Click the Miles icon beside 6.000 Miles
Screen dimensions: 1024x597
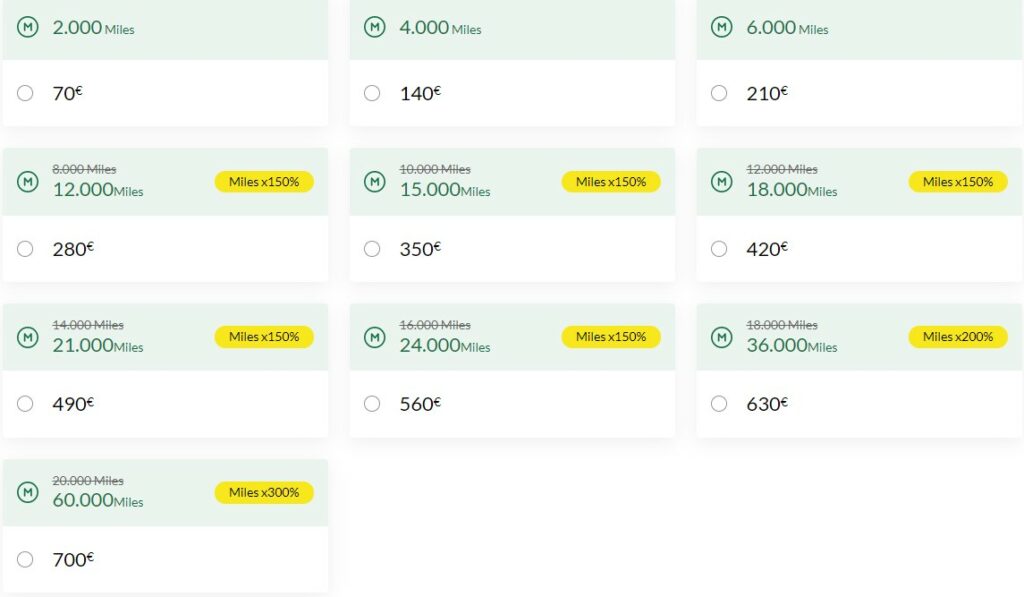point(721,27)
